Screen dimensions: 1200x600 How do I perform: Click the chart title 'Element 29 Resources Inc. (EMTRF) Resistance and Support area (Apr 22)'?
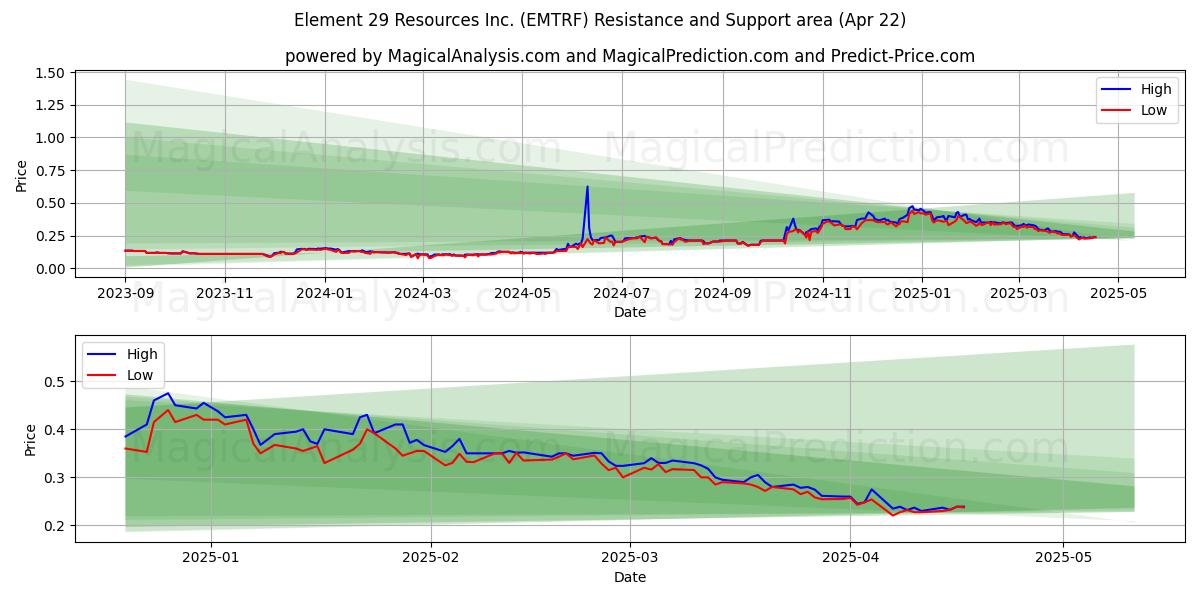click(x=600, y=20)
